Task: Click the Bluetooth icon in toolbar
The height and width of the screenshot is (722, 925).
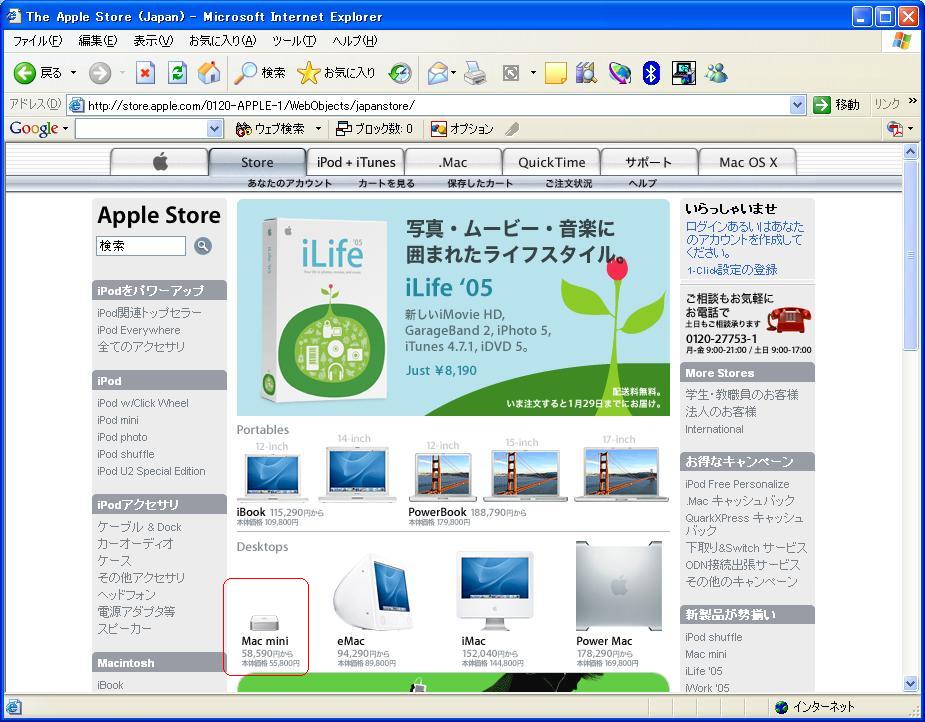Action: coord(651,73)
